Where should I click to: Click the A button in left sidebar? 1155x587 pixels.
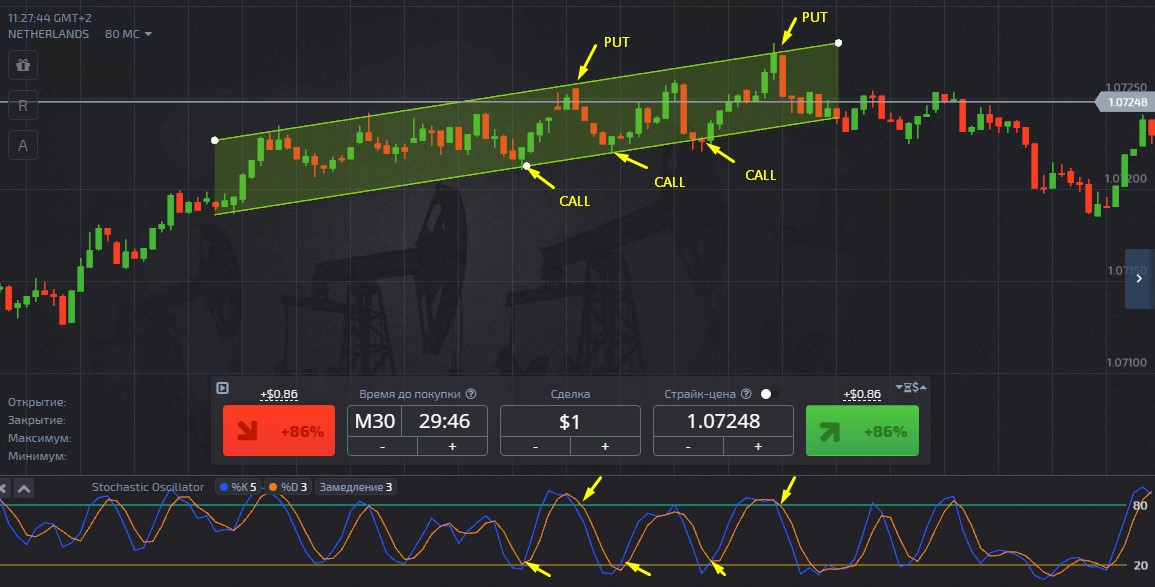click(23, 145)
